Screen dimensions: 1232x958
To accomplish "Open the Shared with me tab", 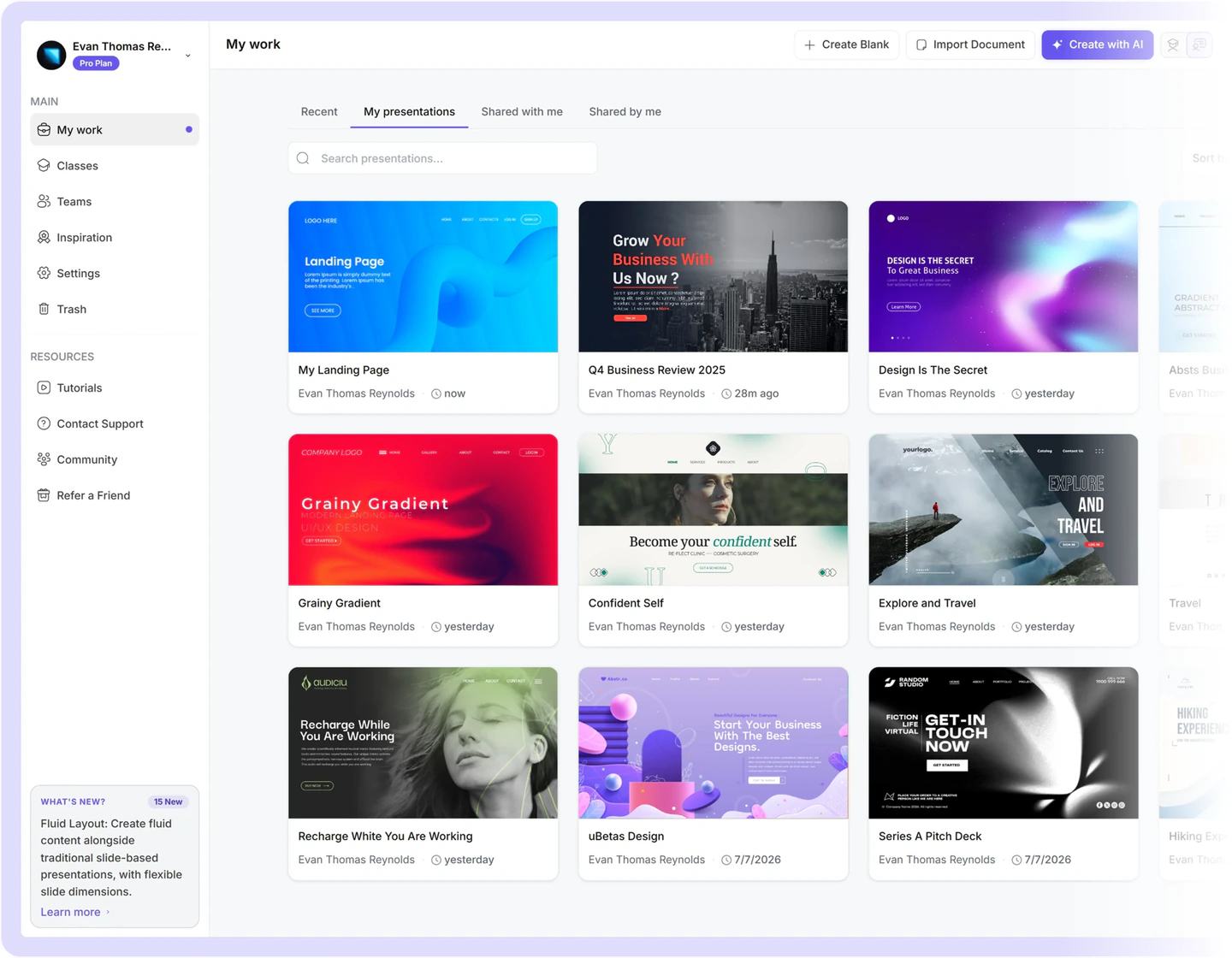I will point(522,112).
